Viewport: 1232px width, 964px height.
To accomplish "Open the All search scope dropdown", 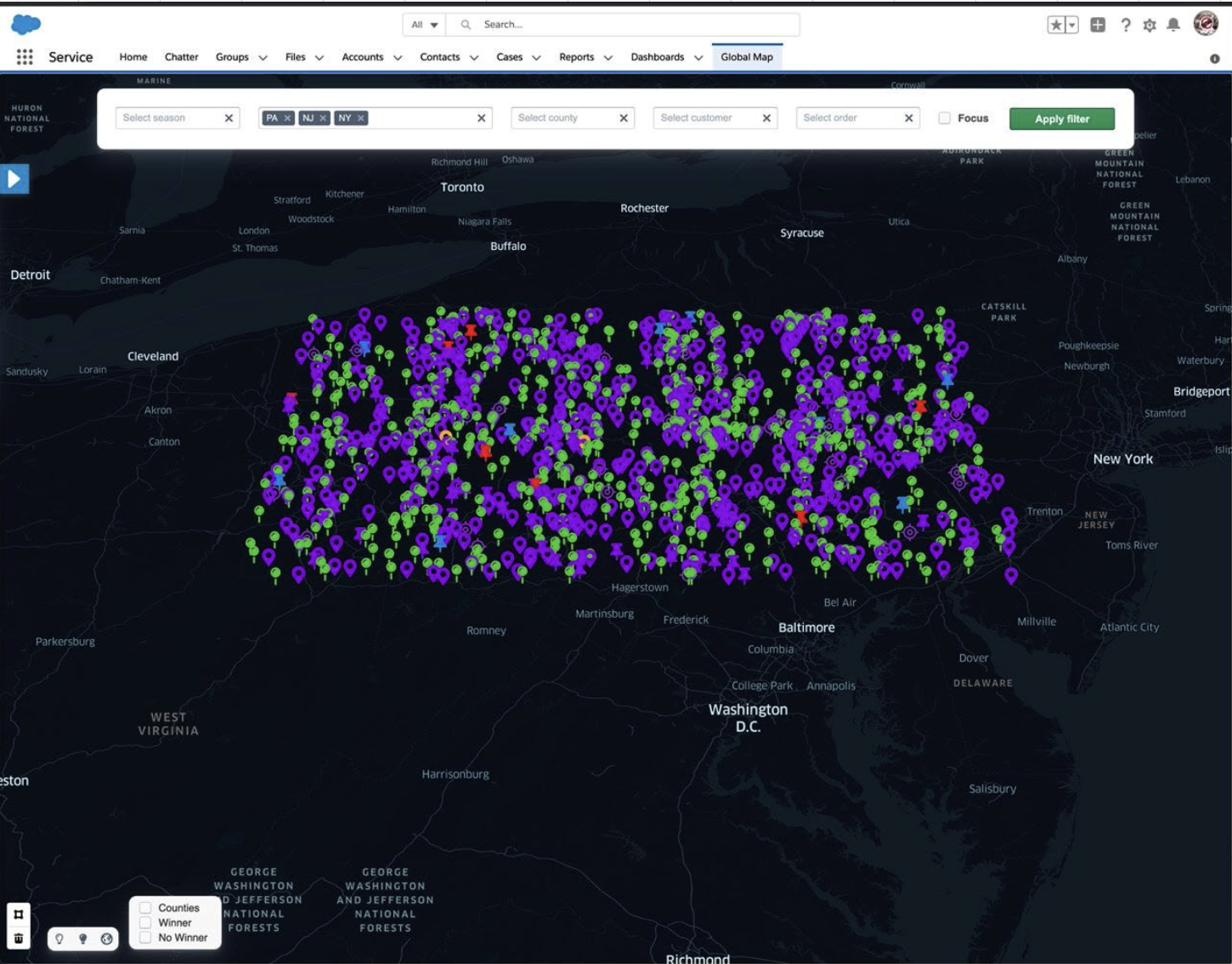I will [x=424, y=25].
